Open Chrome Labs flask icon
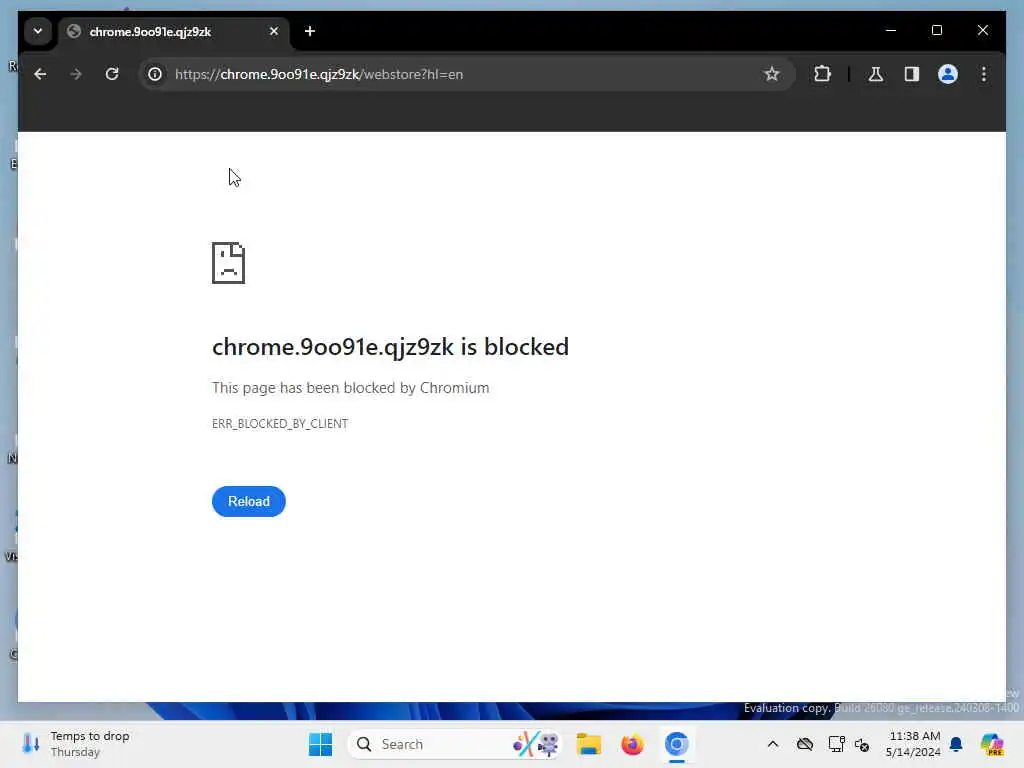Viewport: 1024px width, 768px height. [x=876, y=74]
